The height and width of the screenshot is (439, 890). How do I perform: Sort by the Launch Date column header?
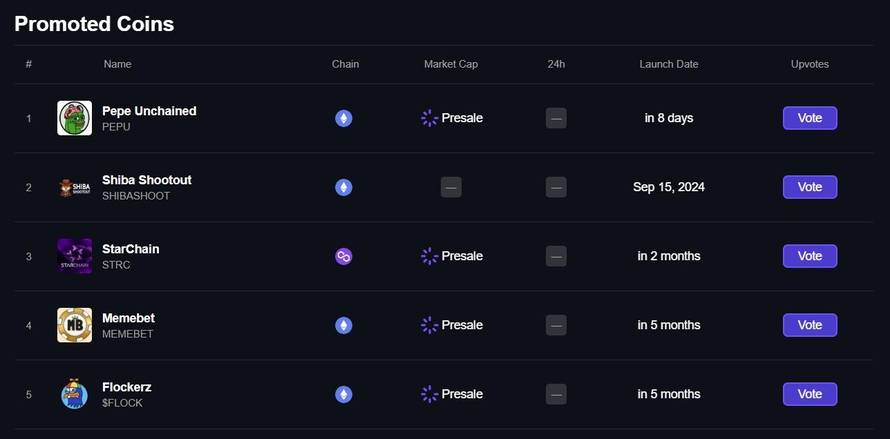(669, 64)
